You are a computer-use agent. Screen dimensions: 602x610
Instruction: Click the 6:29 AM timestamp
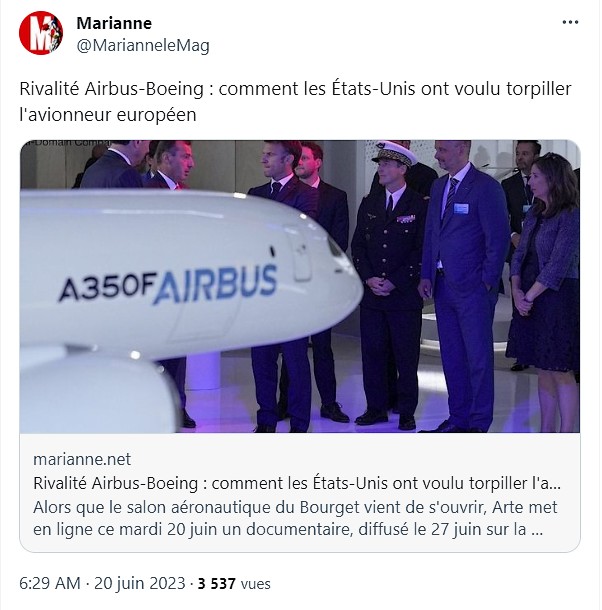click(x=50, y=584)
